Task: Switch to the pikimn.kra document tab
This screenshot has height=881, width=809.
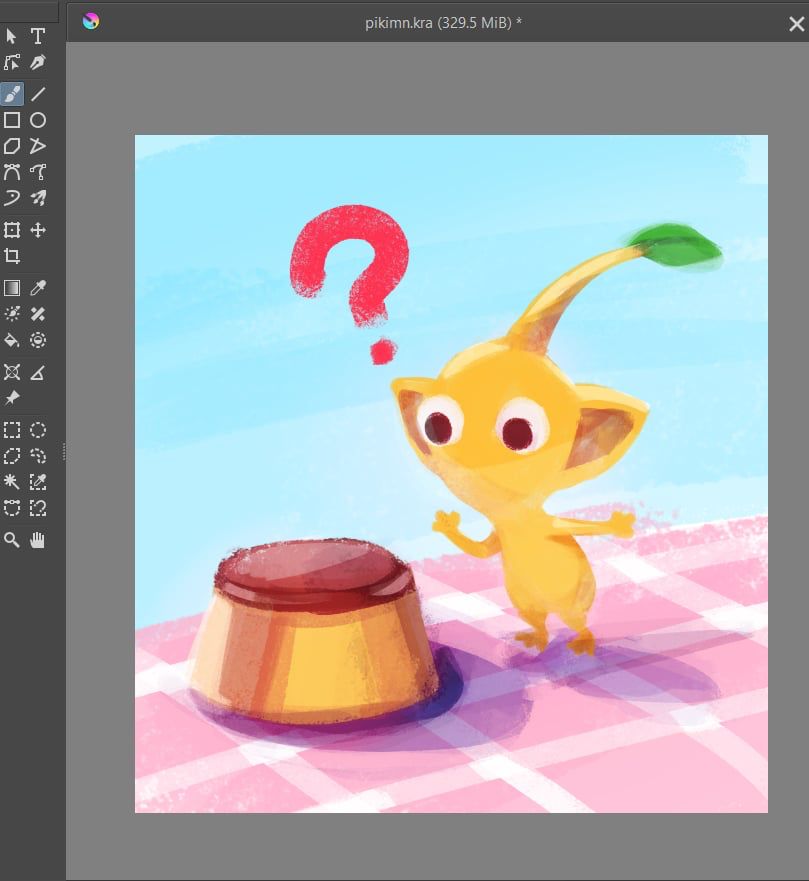Action: point(443,22)
